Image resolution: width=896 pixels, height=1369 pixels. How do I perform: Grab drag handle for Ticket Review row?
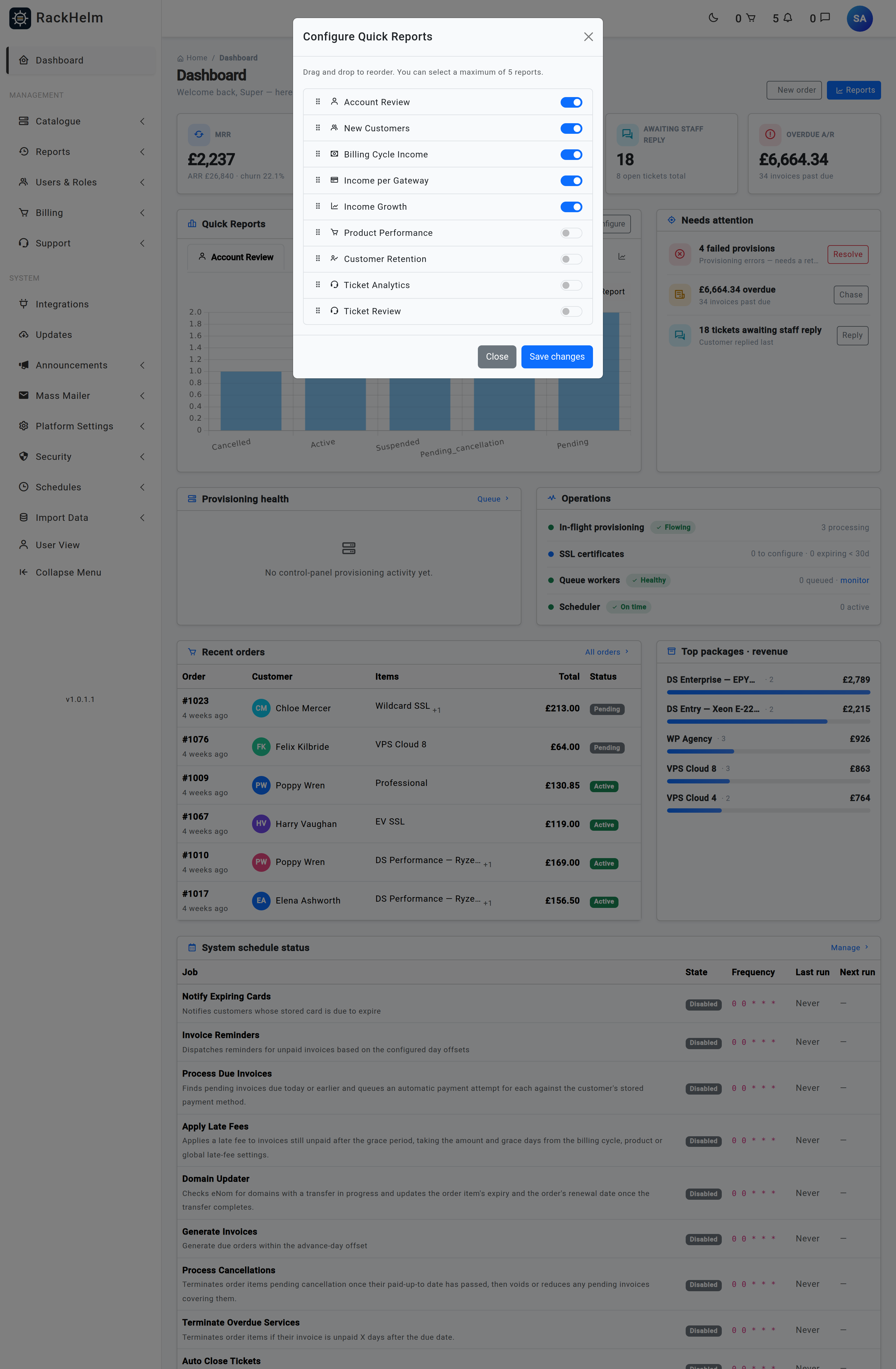318,311
